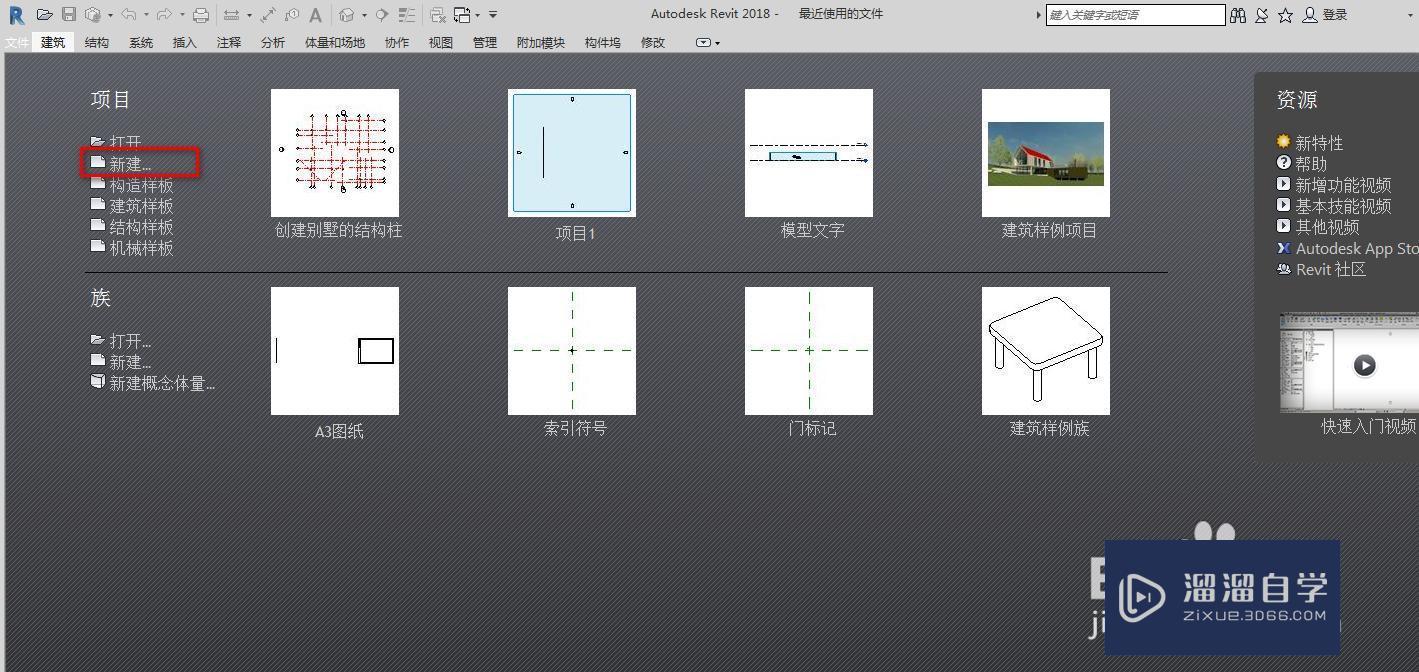
Task: Open the Default 3D View house icon
Action: [345, 14]
